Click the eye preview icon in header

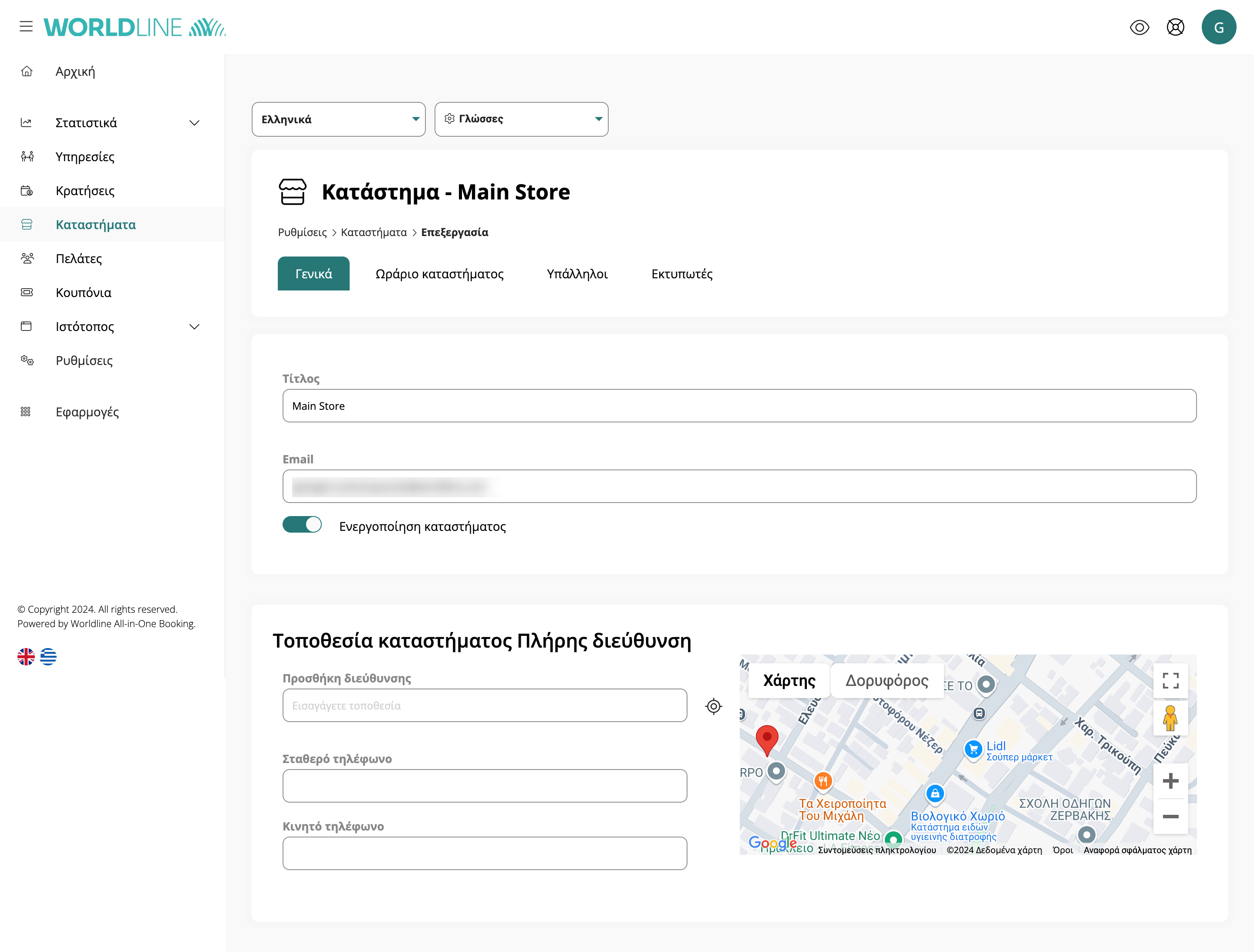(1139, 27)
